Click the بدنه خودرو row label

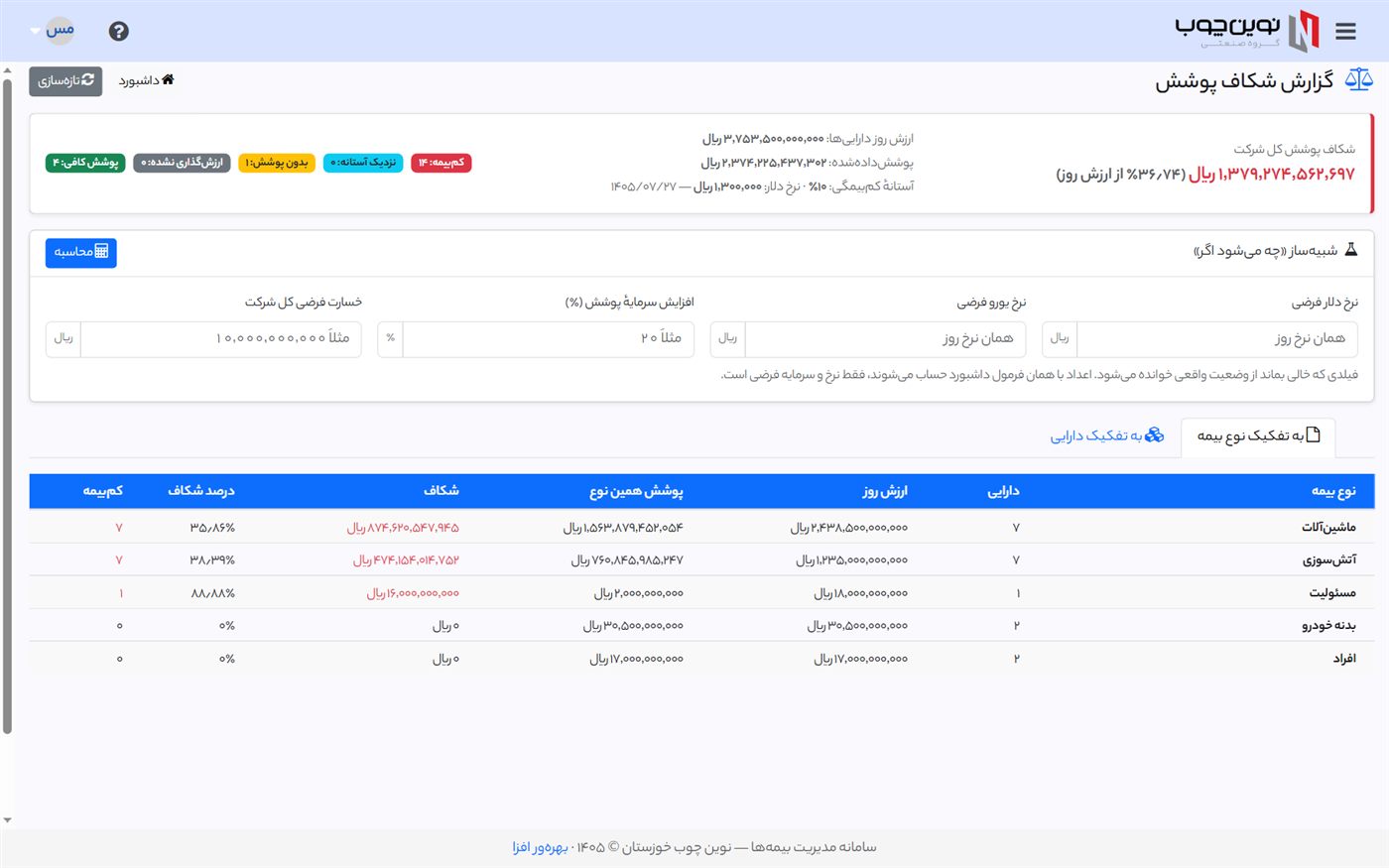point(1329,626)
